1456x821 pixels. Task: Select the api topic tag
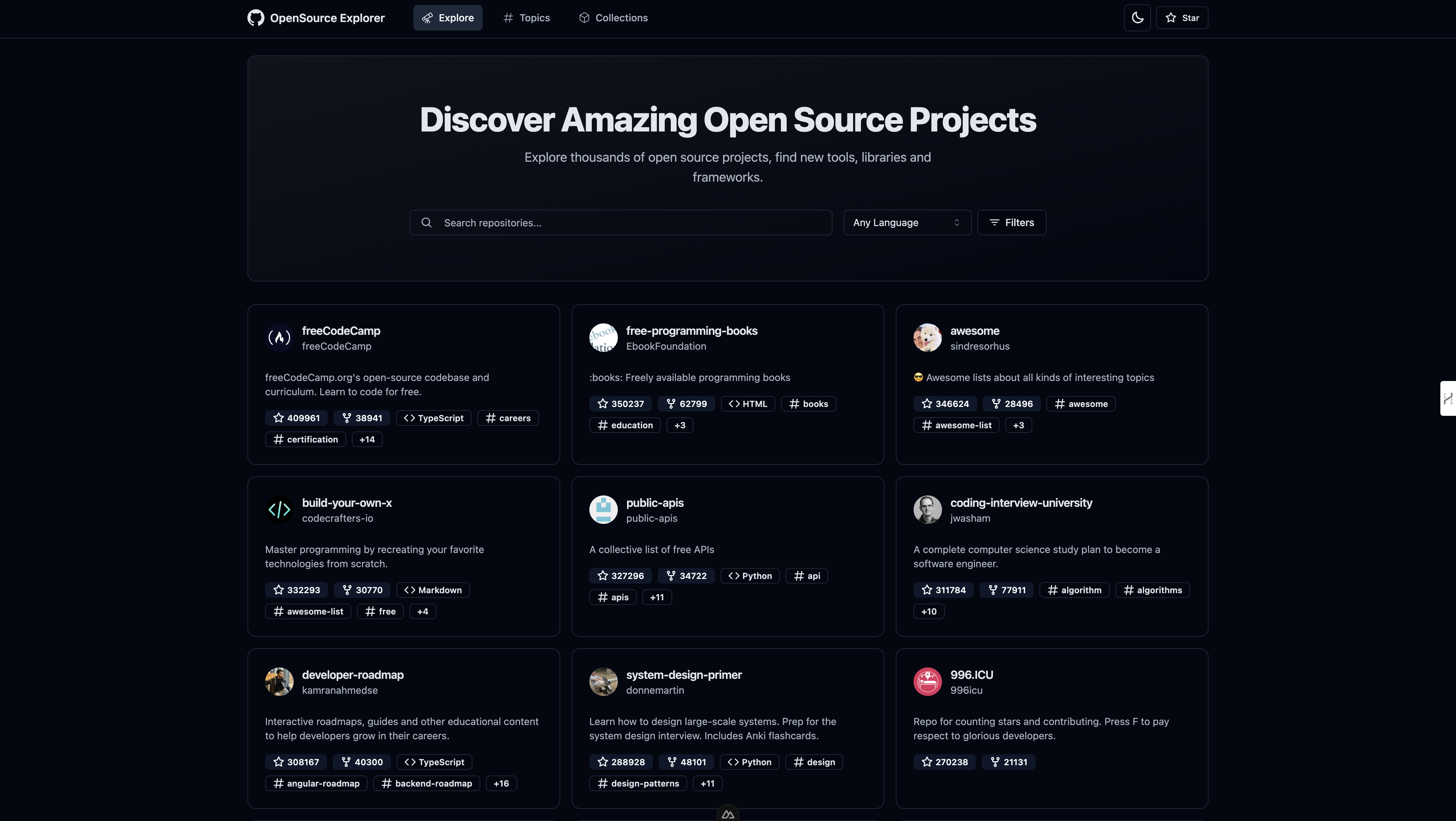coord(807,576)
